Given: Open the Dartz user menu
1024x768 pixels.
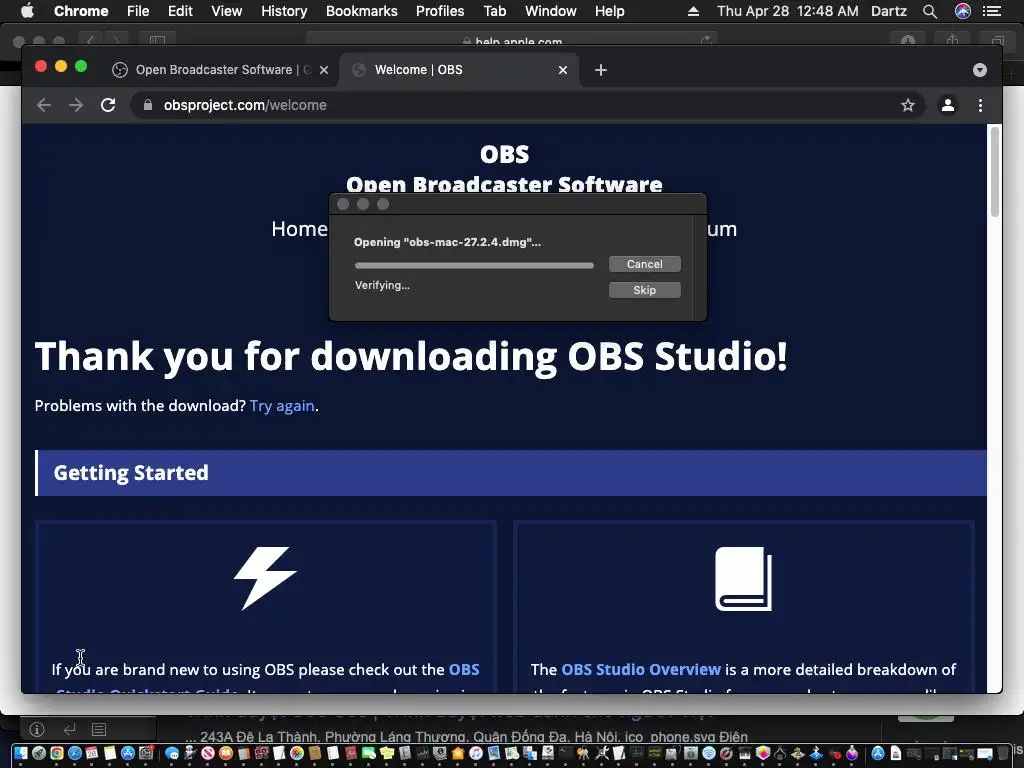Looking at the screenshot, I should click(x=889, y=11).
